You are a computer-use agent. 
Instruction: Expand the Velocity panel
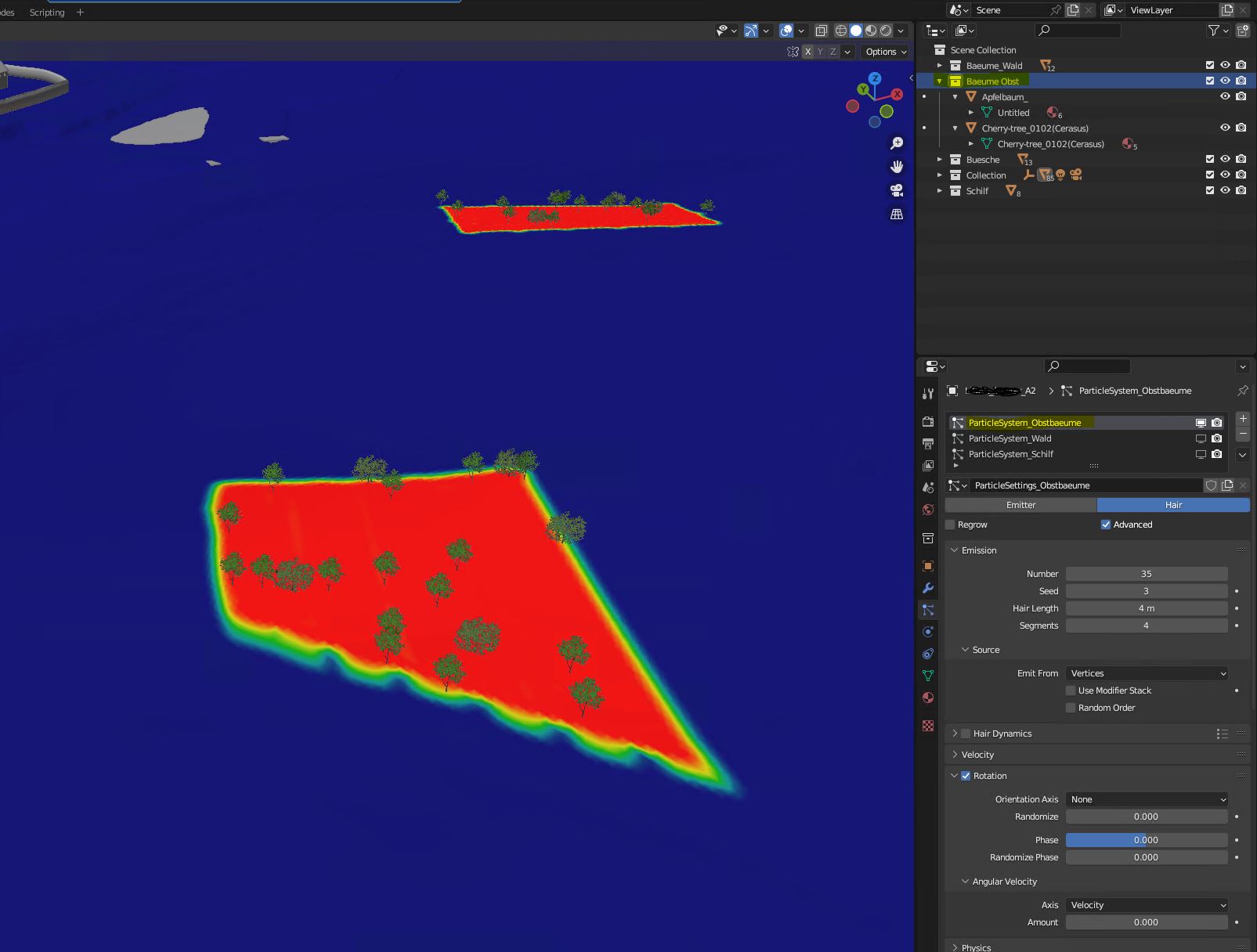(x=977, y=755)
